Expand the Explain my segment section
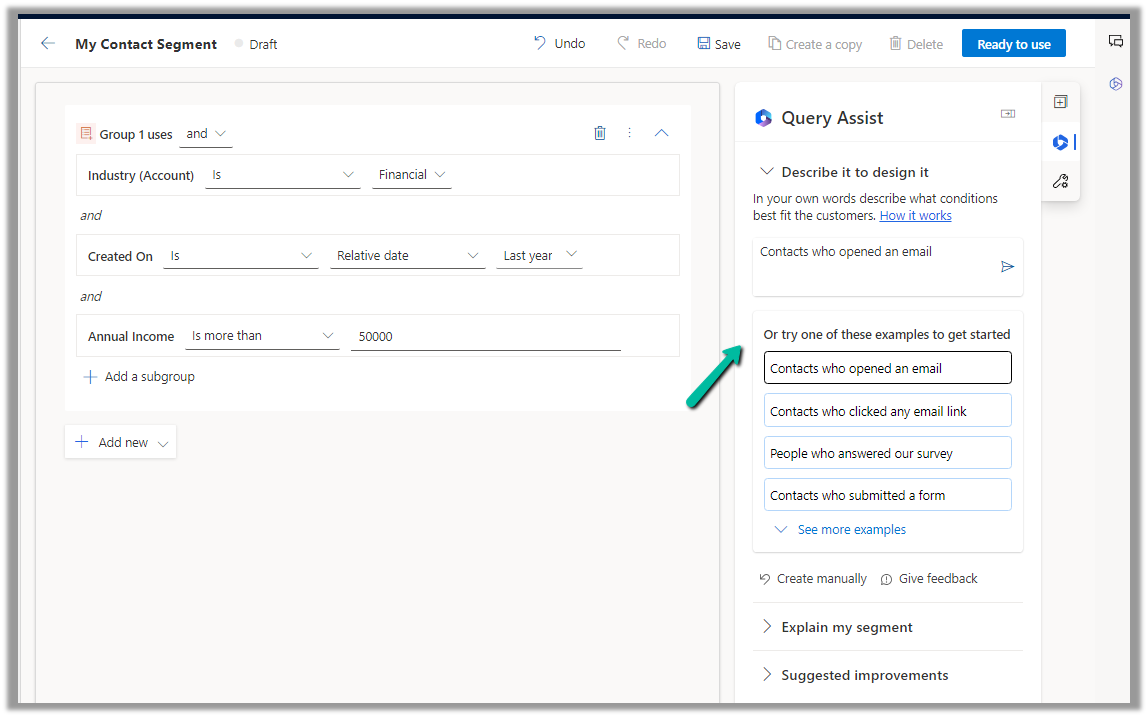 click(846, 627)
